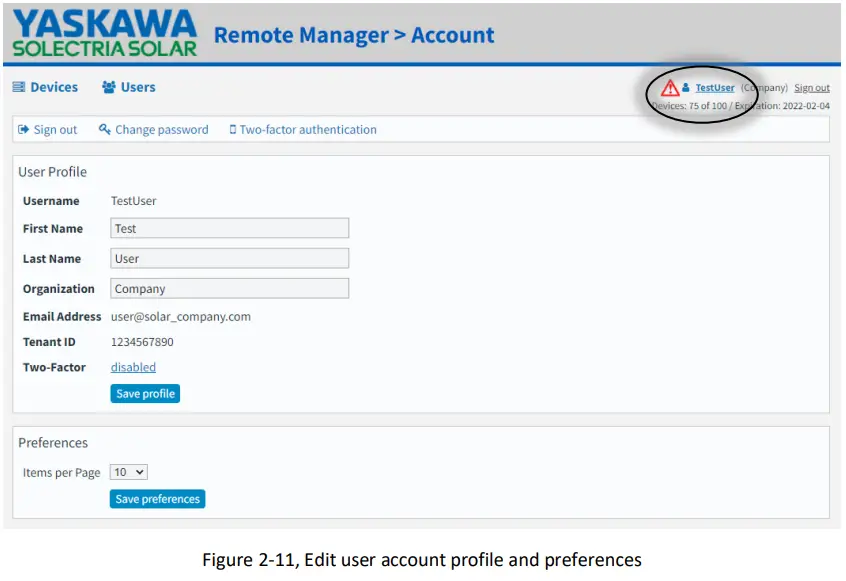Click the sign out arrow icon in submenu
846x581 pixels.
click(23, 129)
